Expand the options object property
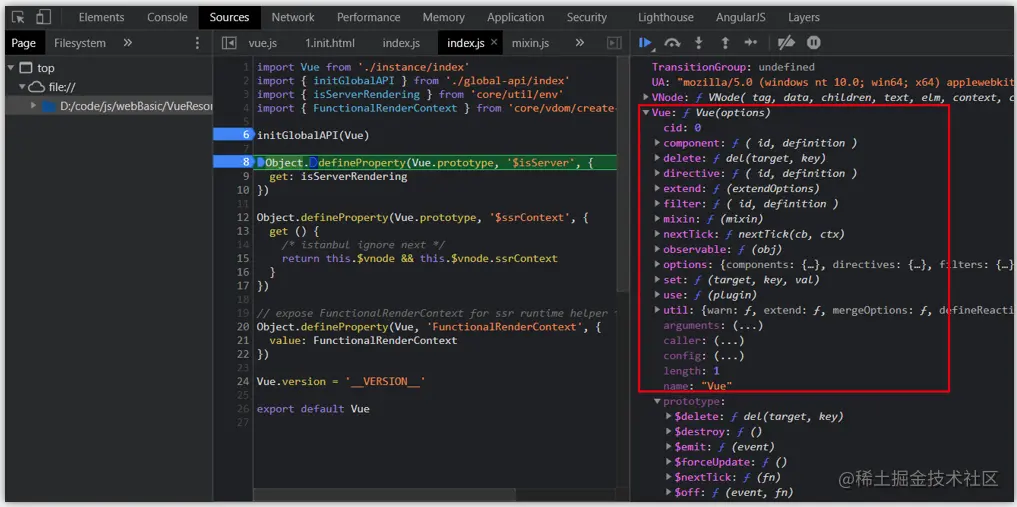 [658, 265]
